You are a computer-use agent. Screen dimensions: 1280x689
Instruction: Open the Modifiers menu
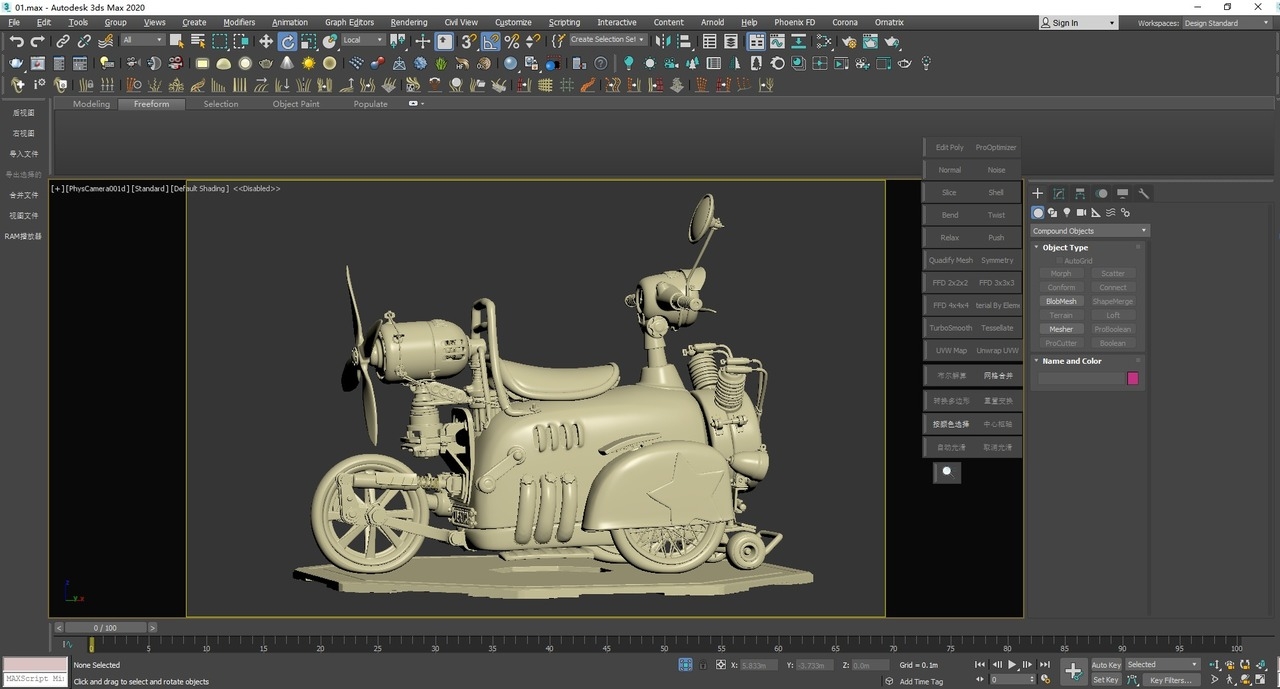click(x=239, y=22)
